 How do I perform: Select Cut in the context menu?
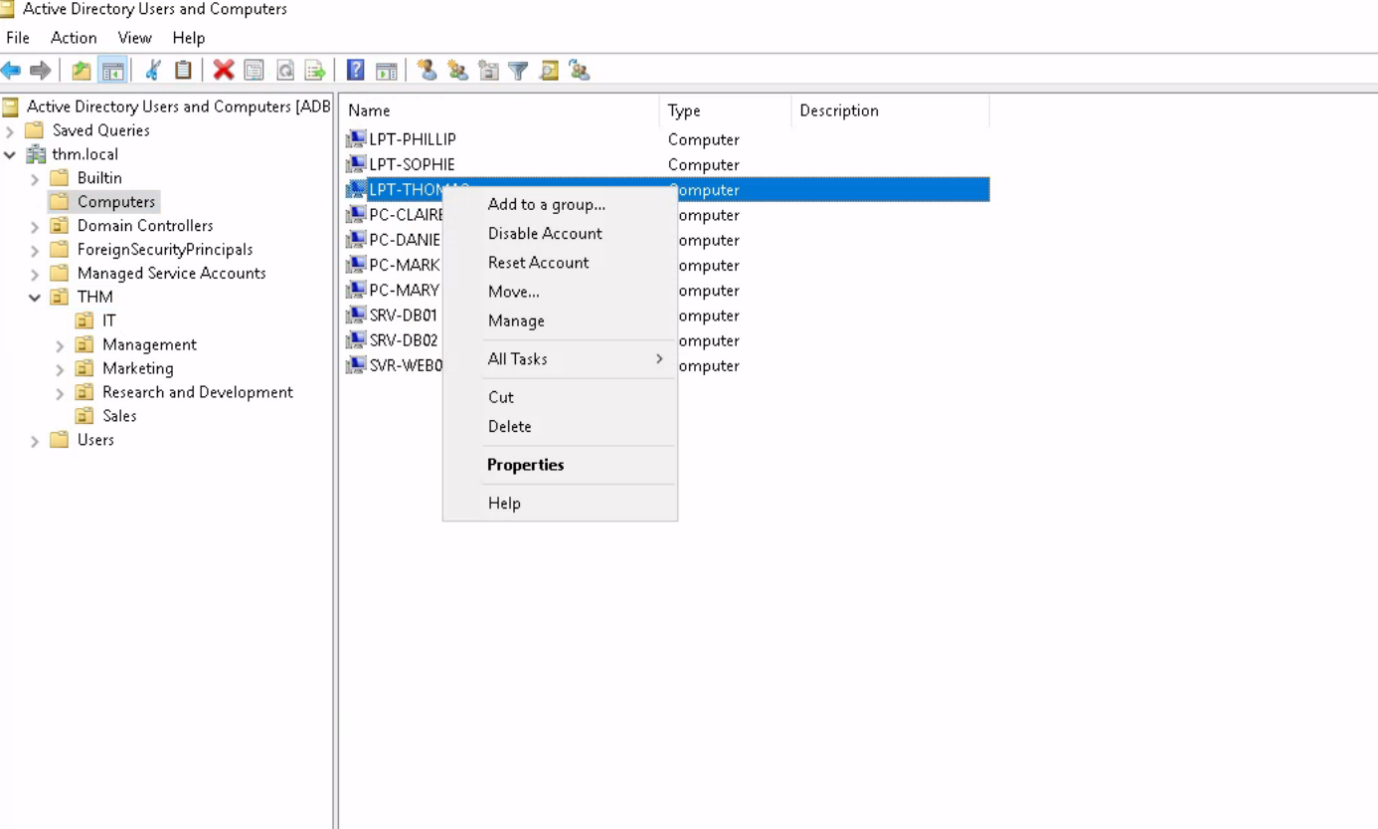coord(560,397)
